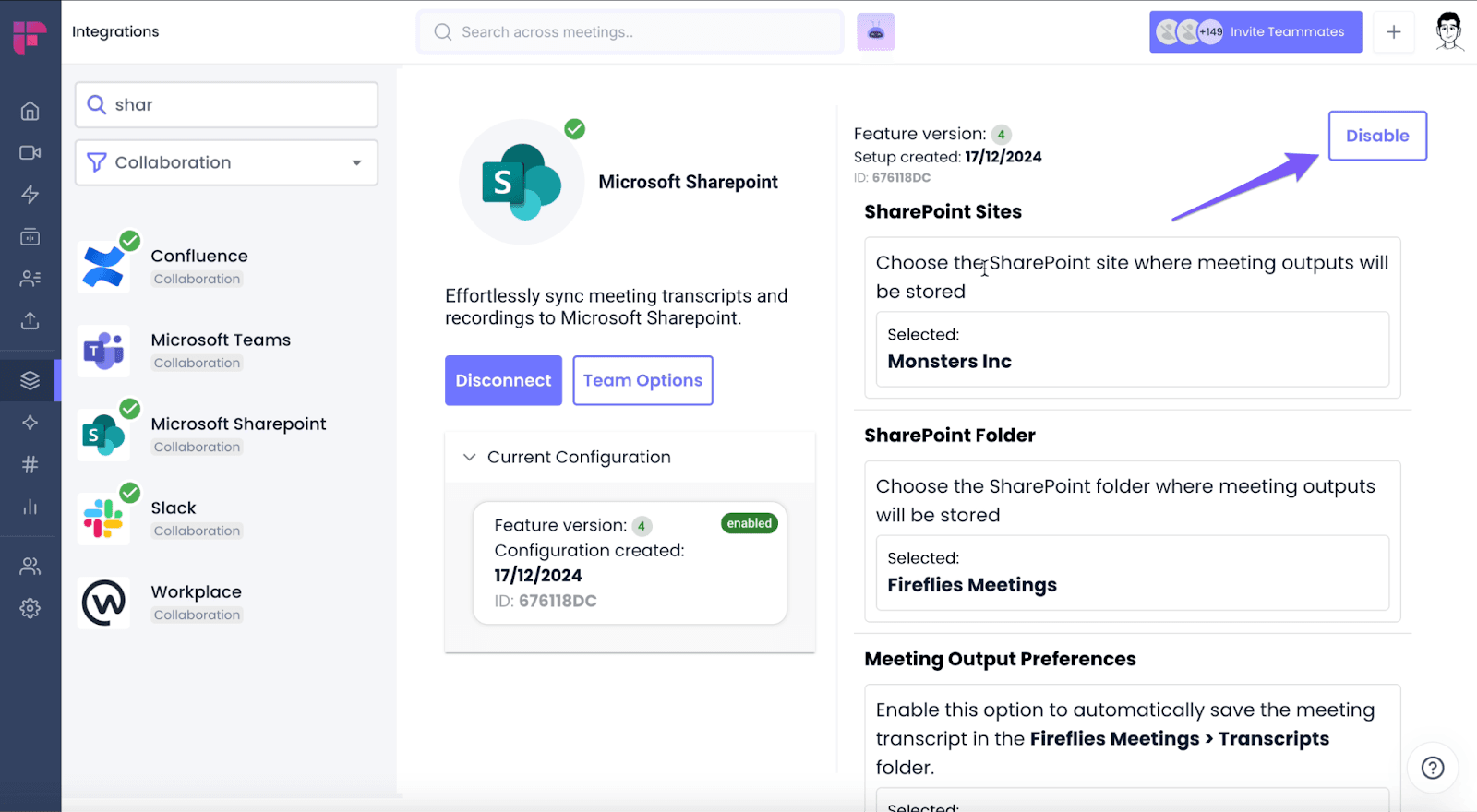The height and width of the screenshot is (812, 1477).
Task: Focus the 'Search across meetings' field
Action: point(630,32)
